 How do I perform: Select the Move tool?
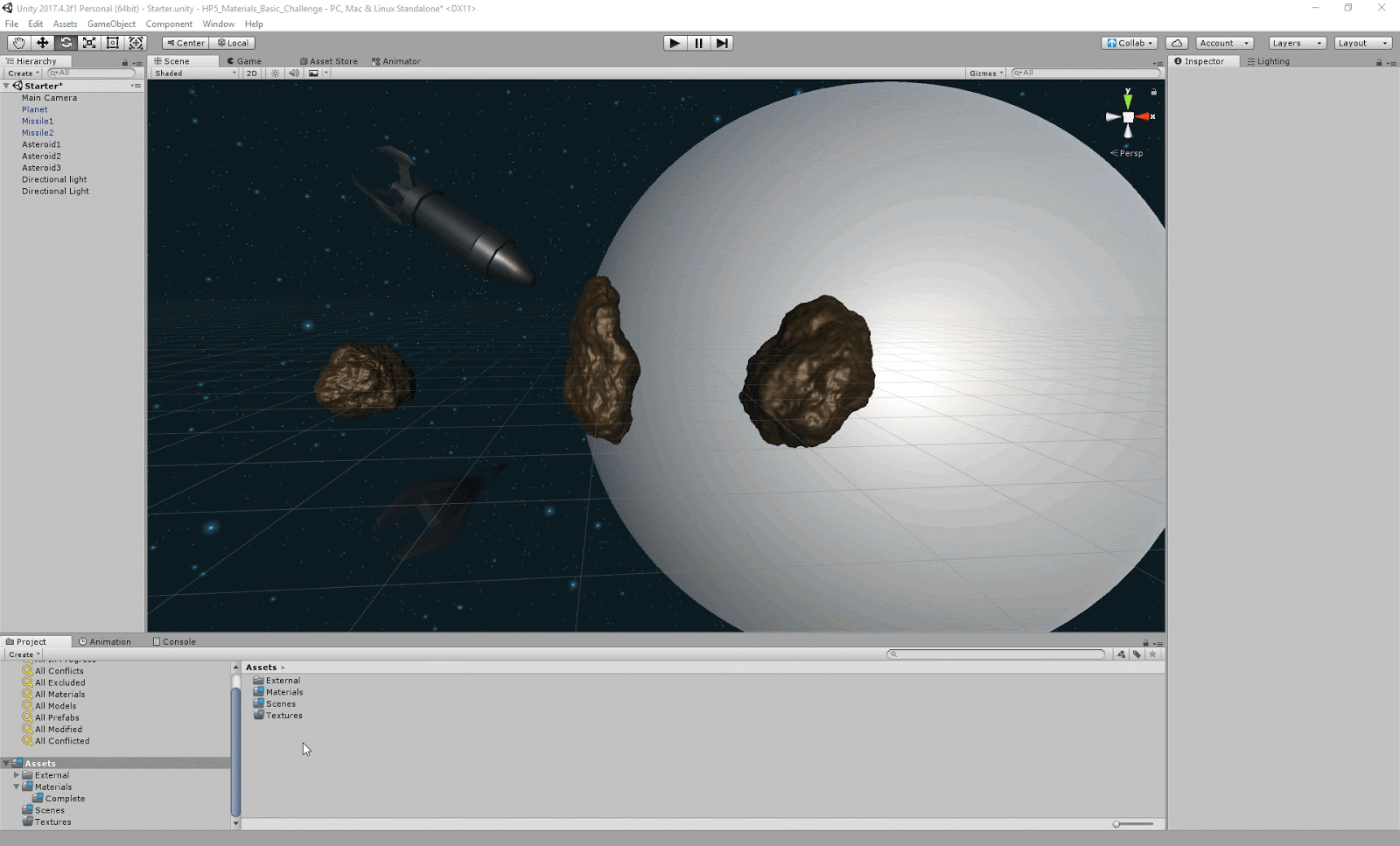(x=42, y=43)
